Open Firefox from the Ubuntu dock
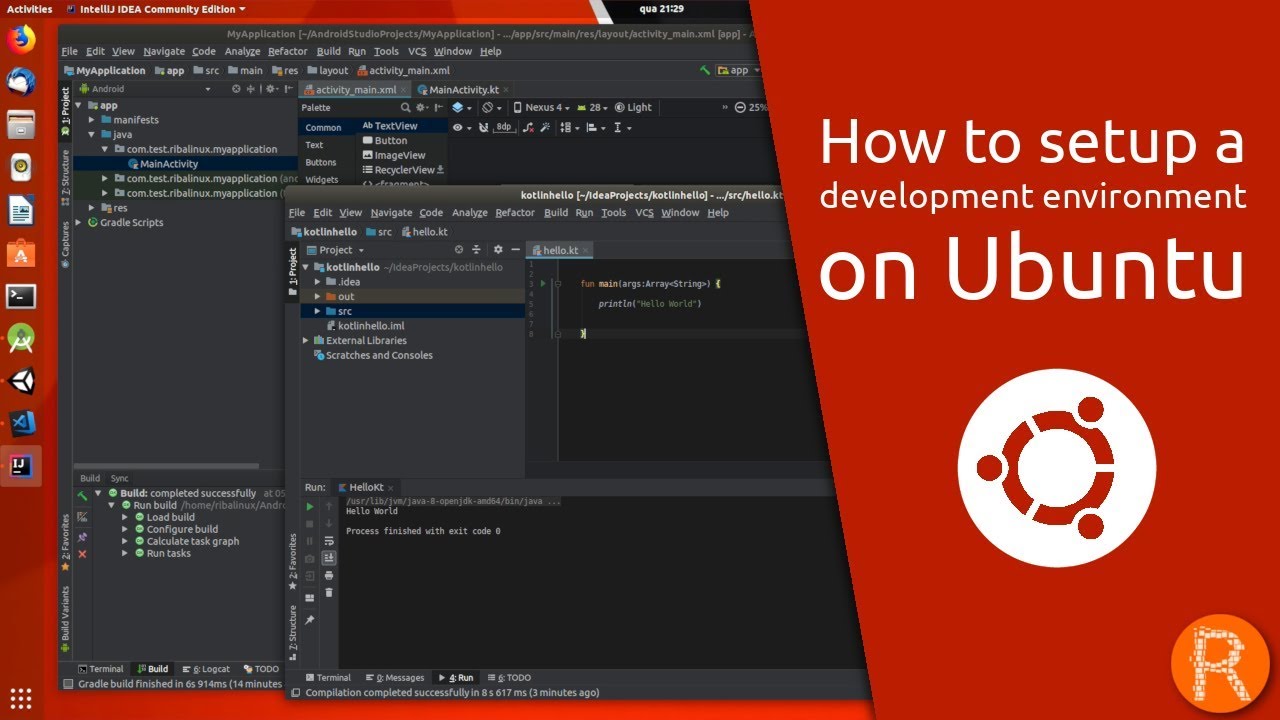 click(x=21, y=39)
